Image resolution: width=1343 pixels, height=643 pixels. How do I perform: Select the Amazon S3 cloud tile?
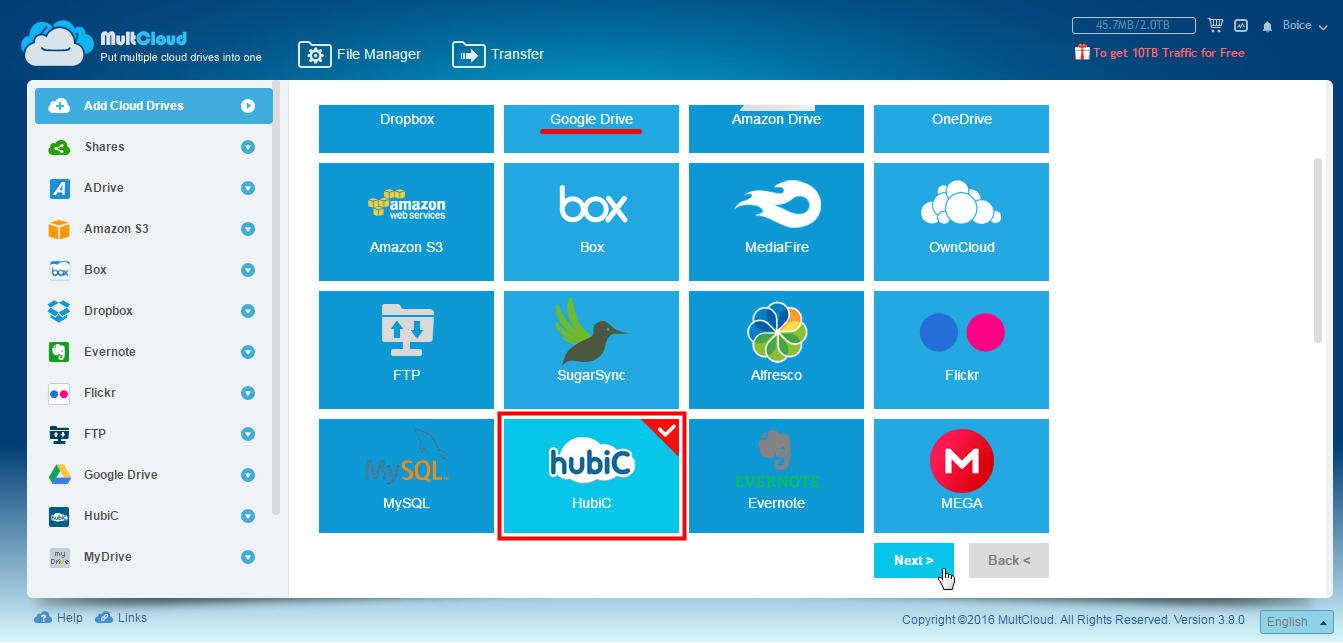pos(406,222)
